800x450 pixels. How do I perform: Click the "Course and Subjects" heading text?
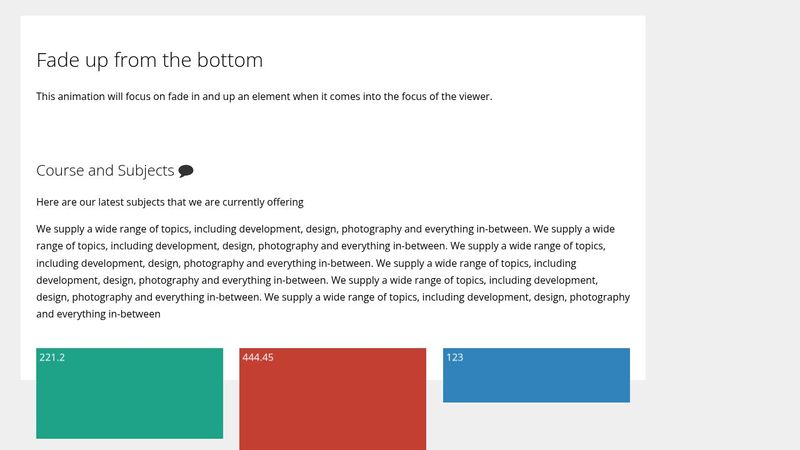coord(105,170)
